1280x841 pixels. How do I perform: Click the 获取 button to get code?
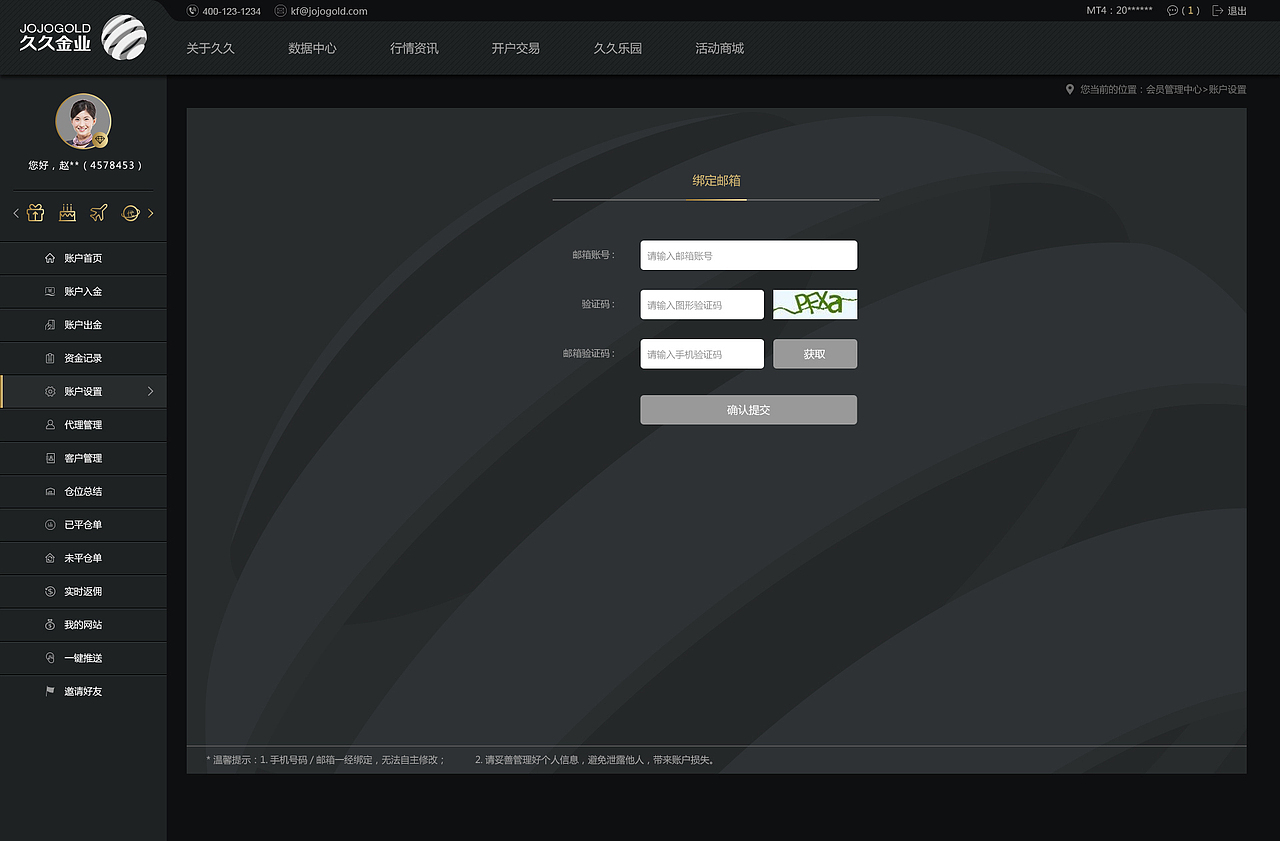pyautogui.click(x=815, y=354)
